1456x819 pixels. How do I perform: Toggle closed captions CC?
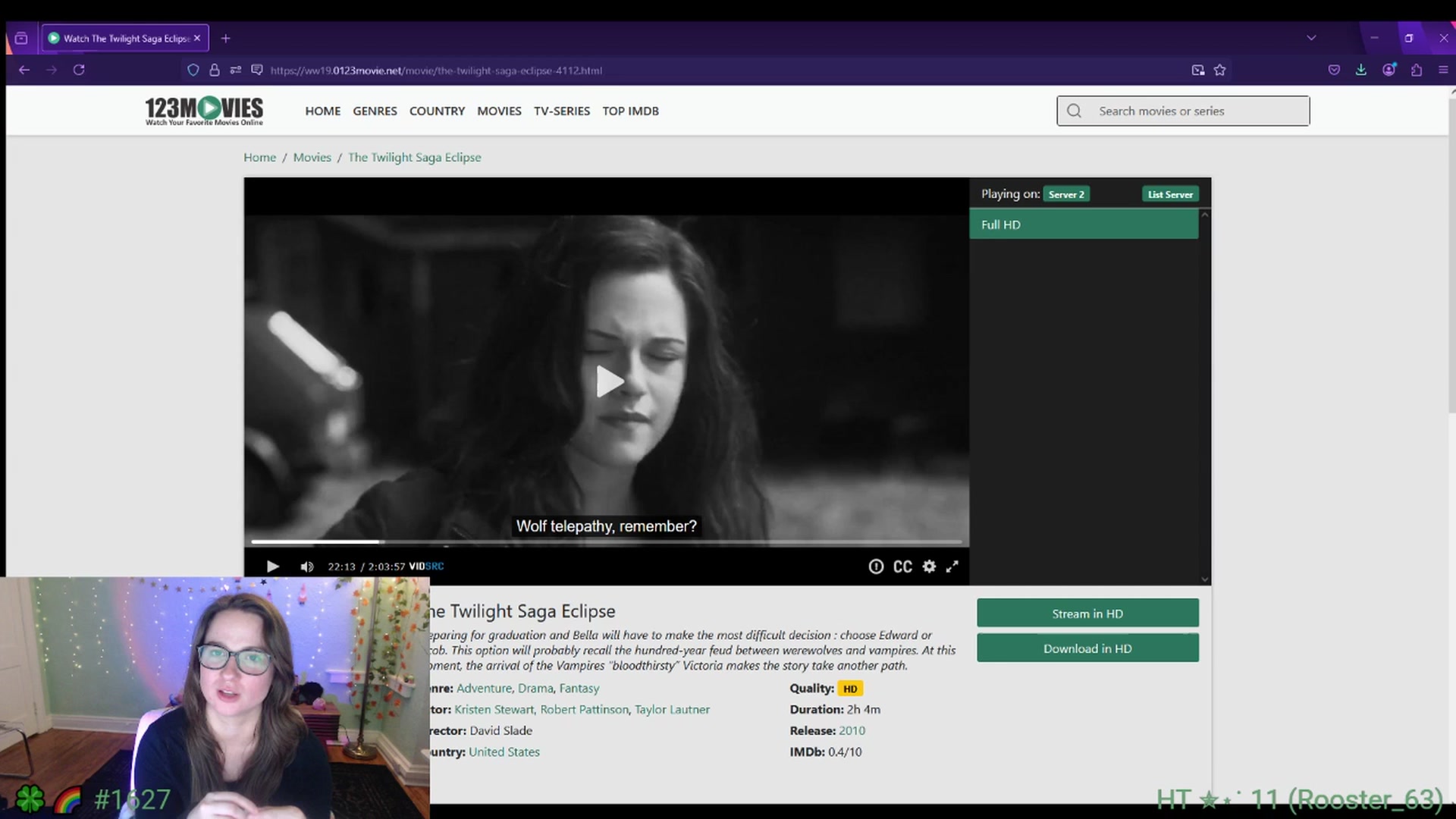click(902, 566)
